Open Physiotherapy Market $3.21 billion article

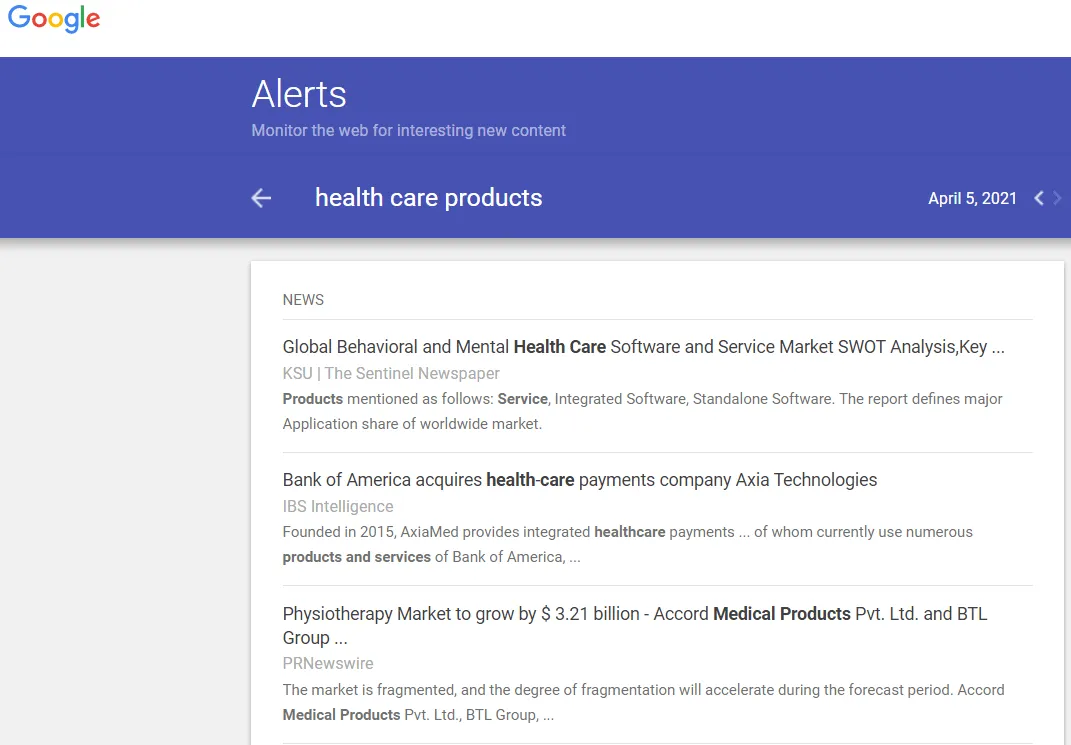634,625
